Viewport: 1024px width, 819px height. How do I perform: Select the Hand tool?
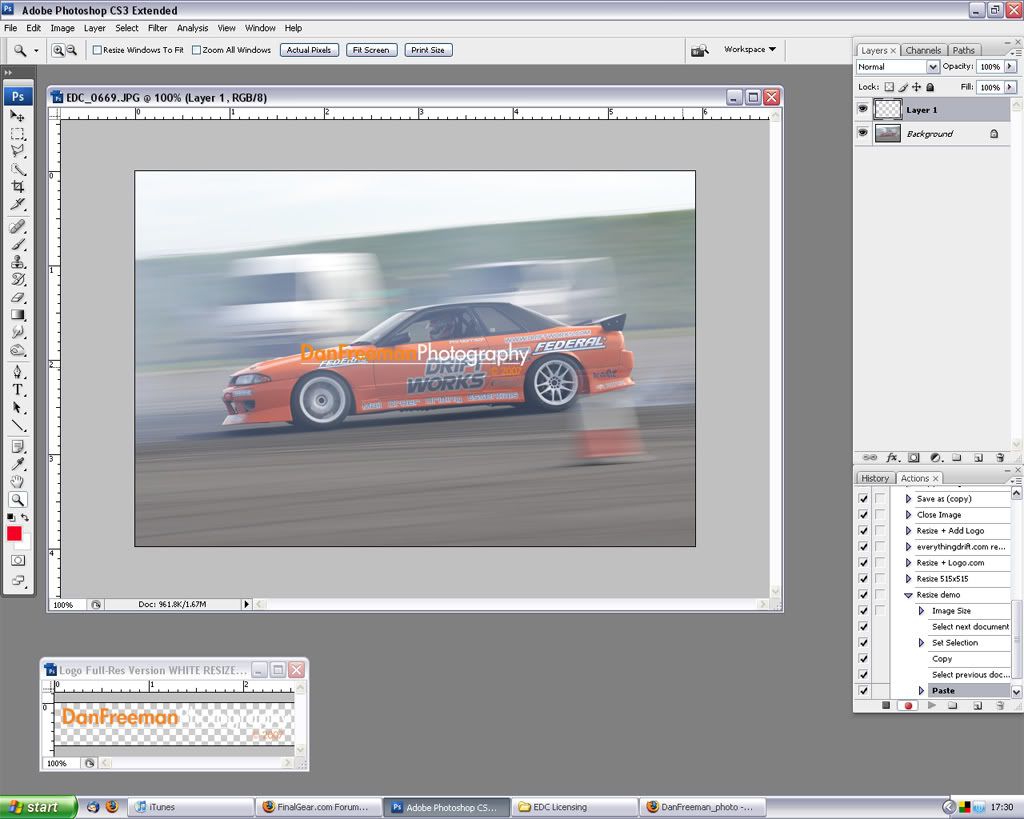(x=18, y=482)
